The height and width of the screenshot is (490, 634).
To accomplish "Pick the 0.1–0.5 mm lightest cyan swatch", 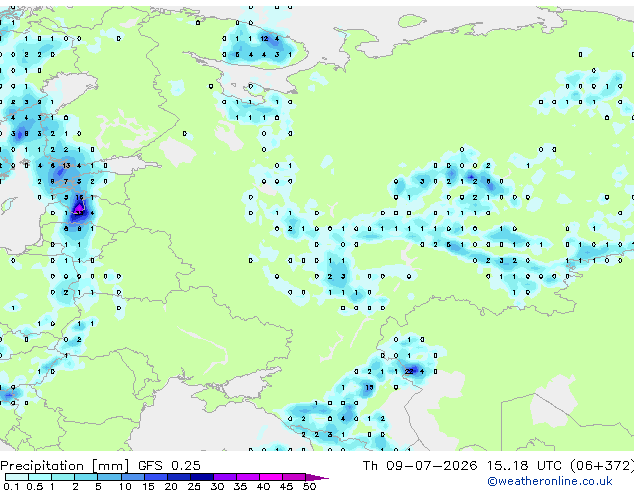I will 17,477.
